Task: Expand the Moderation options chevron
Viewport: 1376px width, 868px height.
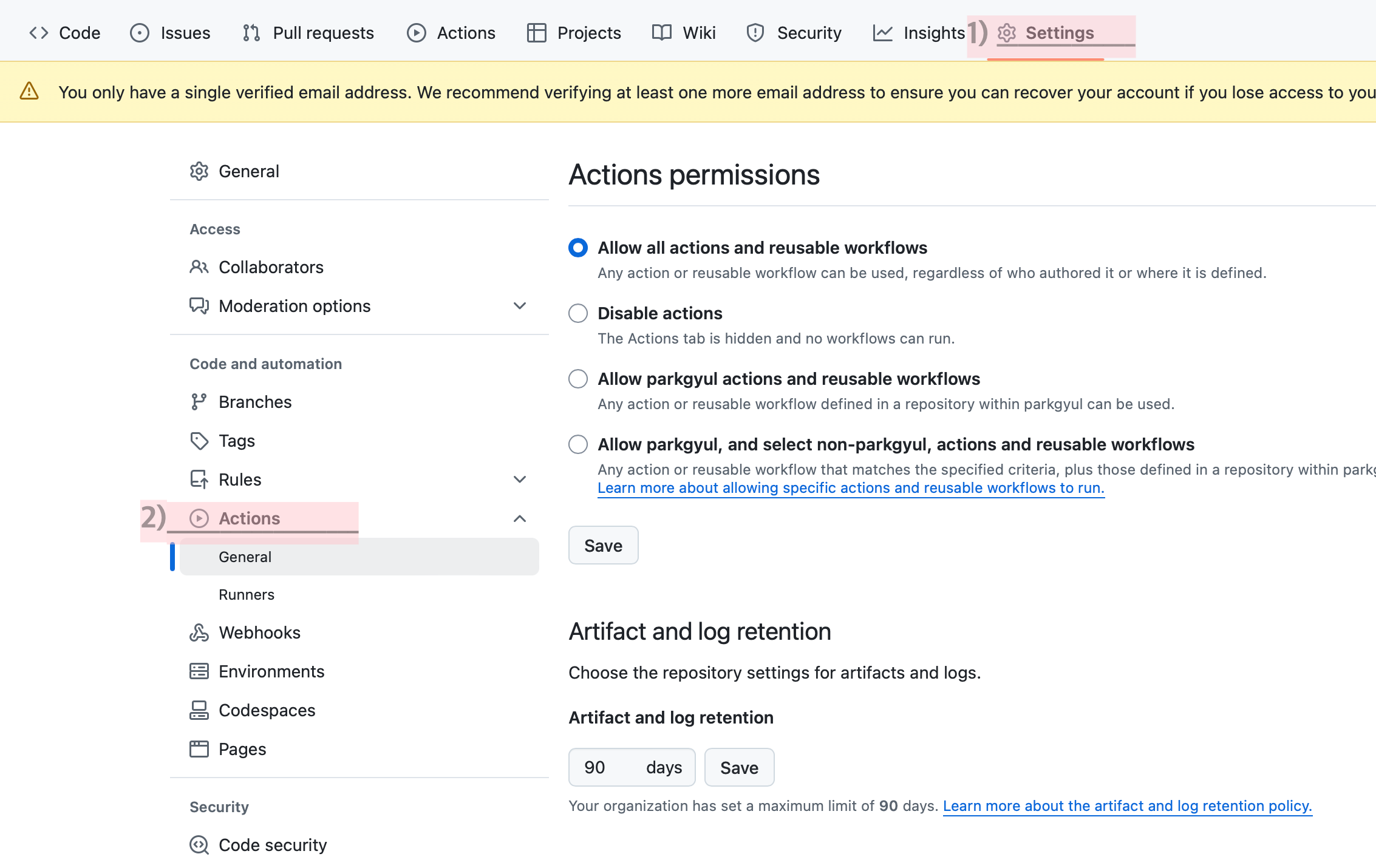Action: point(520,306)
